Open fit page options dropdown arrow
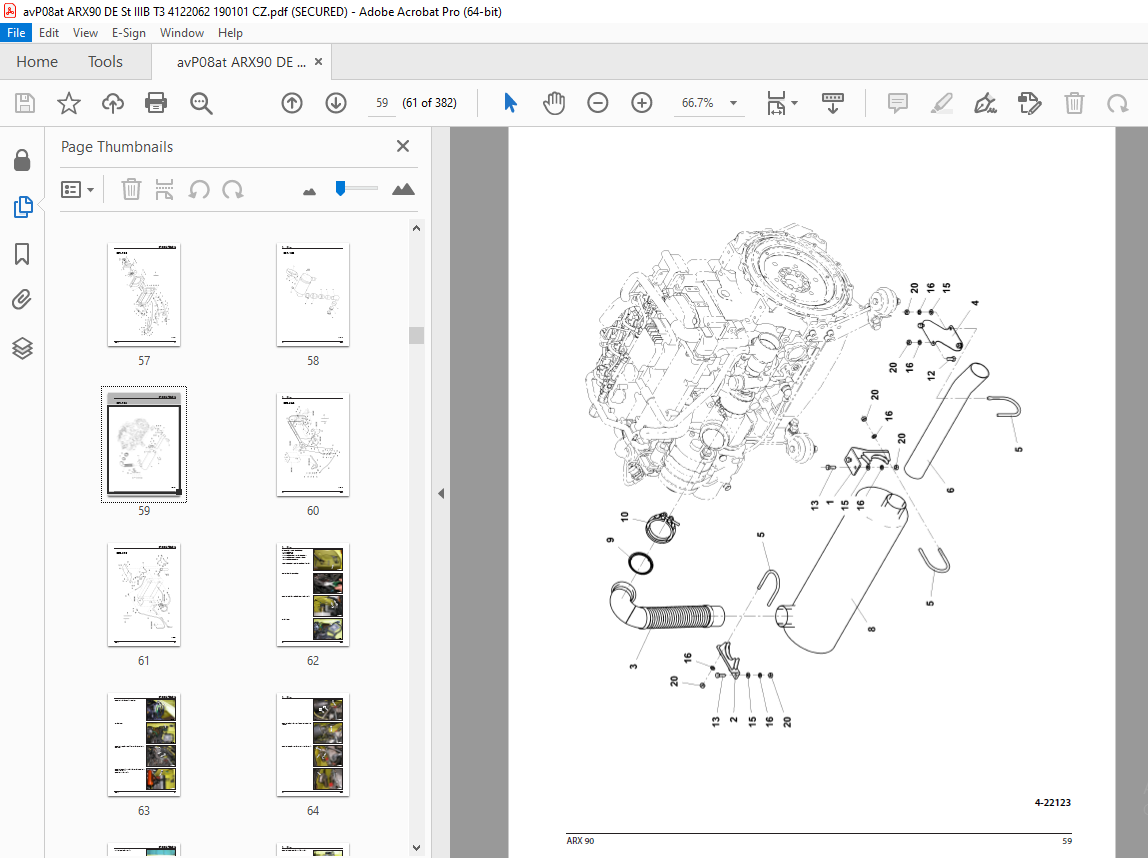The image size is (1148, 858). 794,103
